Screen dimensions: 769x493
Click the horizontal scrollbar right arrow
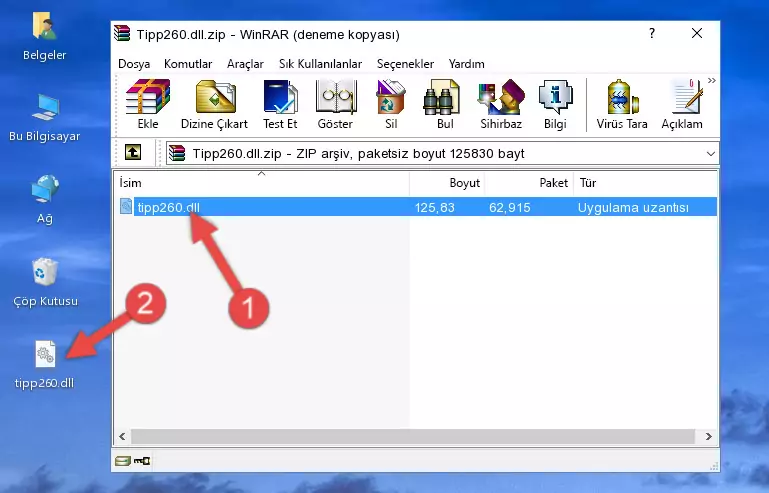708,436
